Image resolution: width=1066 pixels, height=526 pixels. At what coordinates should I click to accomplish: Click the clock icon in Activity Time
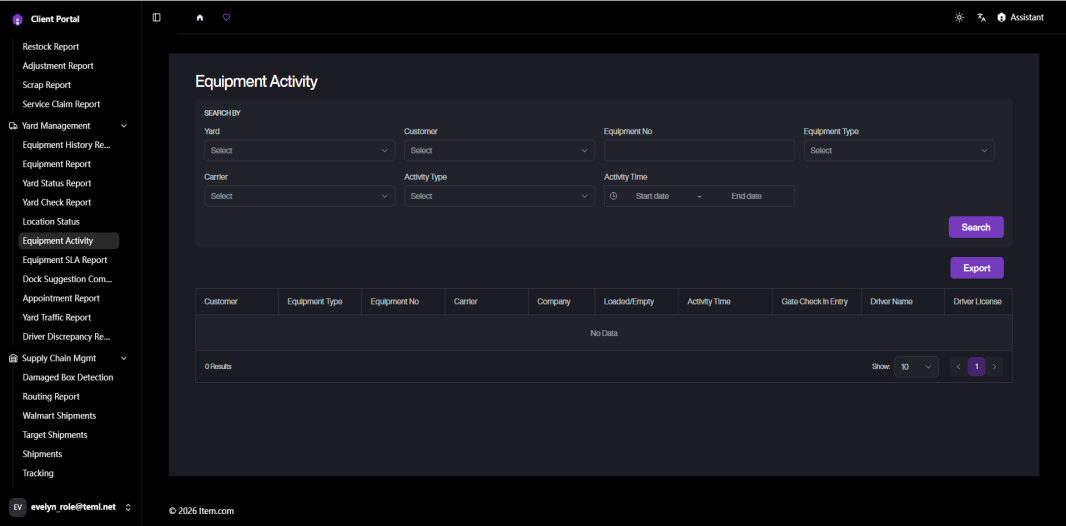[613, 196]
